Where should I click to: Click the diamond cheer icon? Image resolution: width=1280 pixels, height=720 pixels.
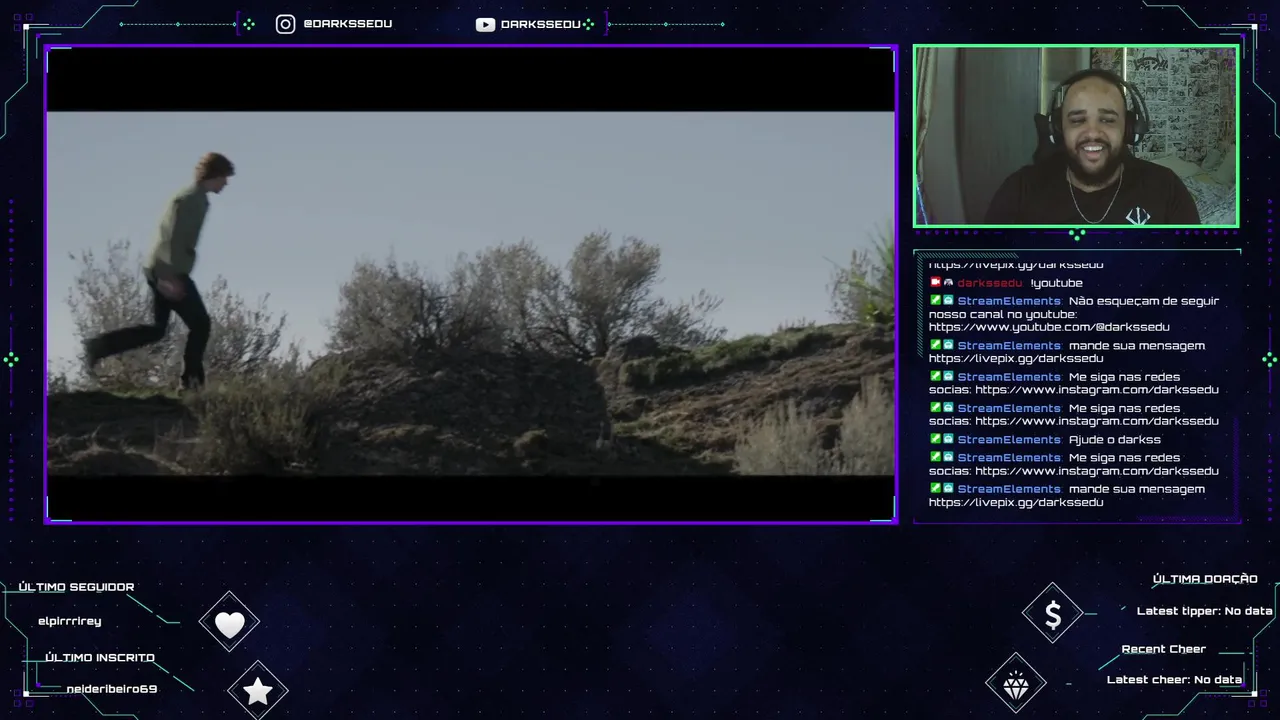click(1016, 686)
